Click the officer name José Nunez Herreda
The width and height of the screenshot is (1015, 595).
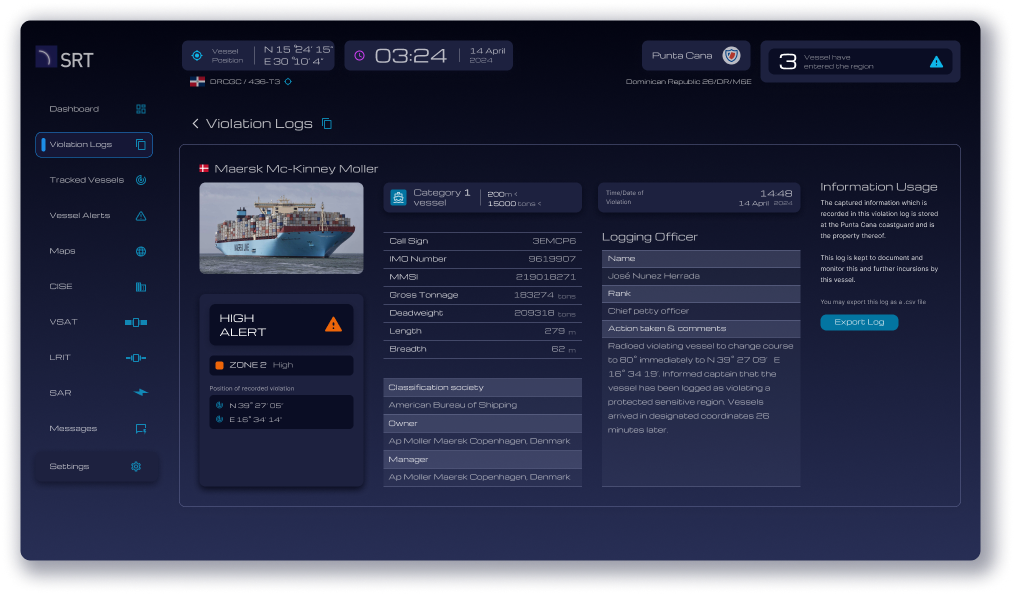(654, 276)
